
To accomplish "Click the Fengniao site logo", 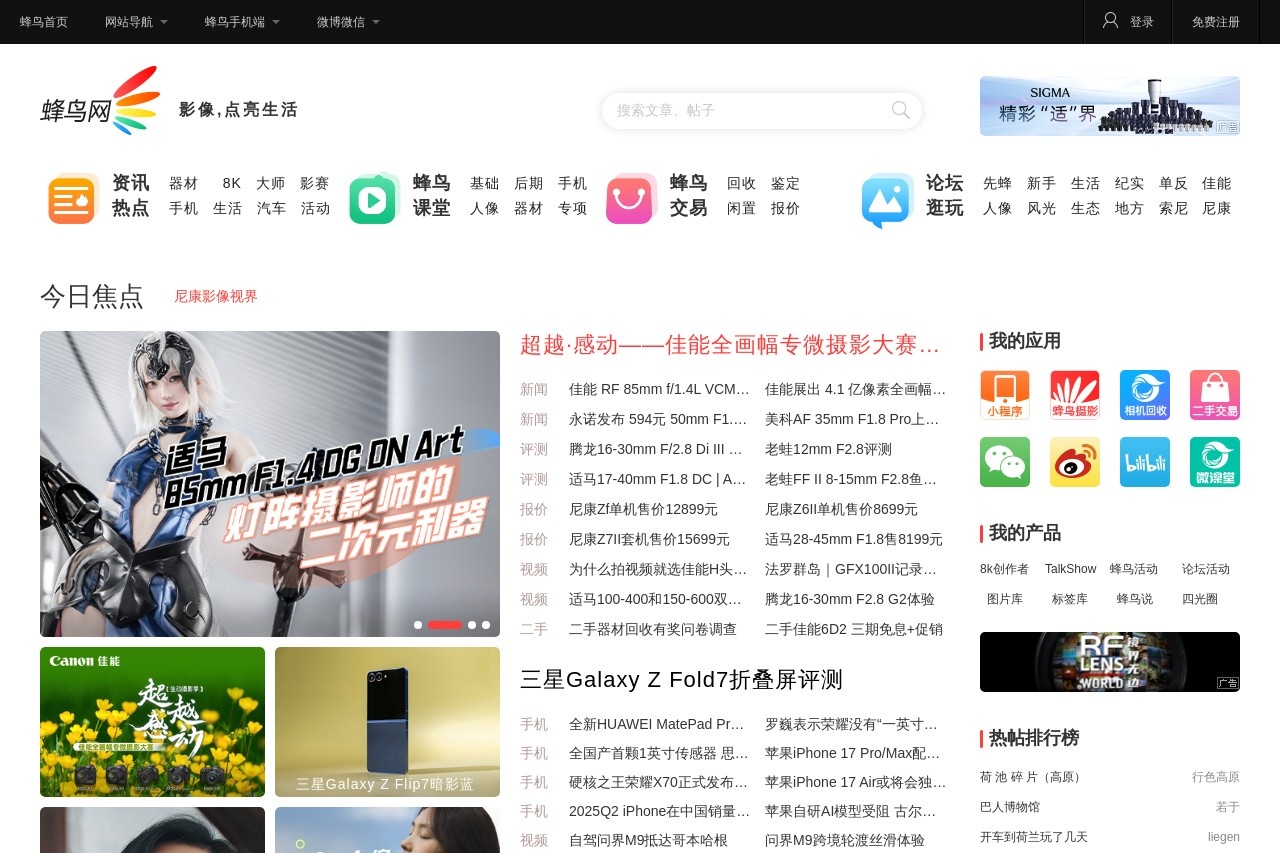I will pyautogui.click(x=101, y=101).
